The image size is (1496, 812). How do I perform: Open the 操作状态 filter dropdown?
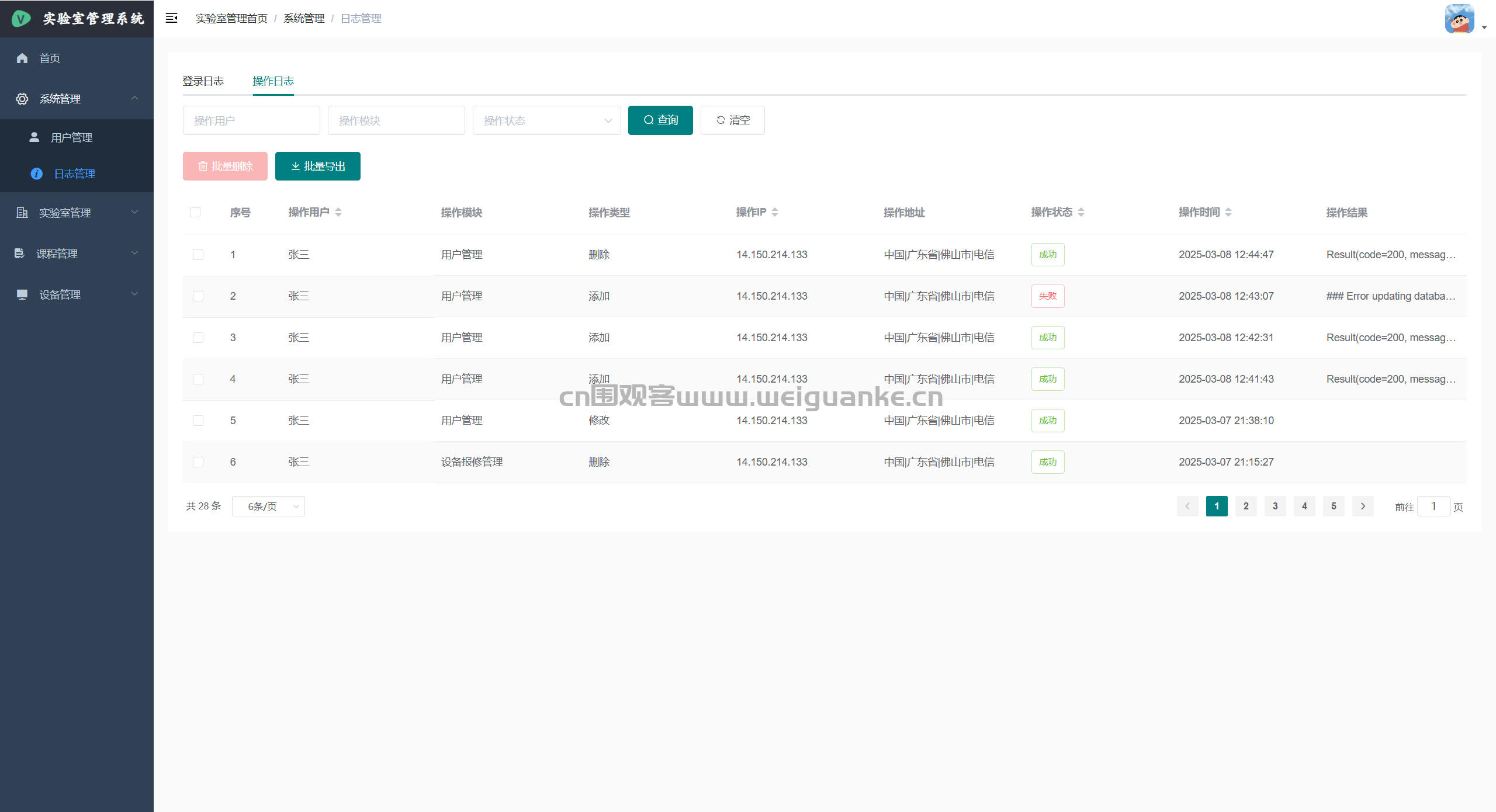click(546, 120)
